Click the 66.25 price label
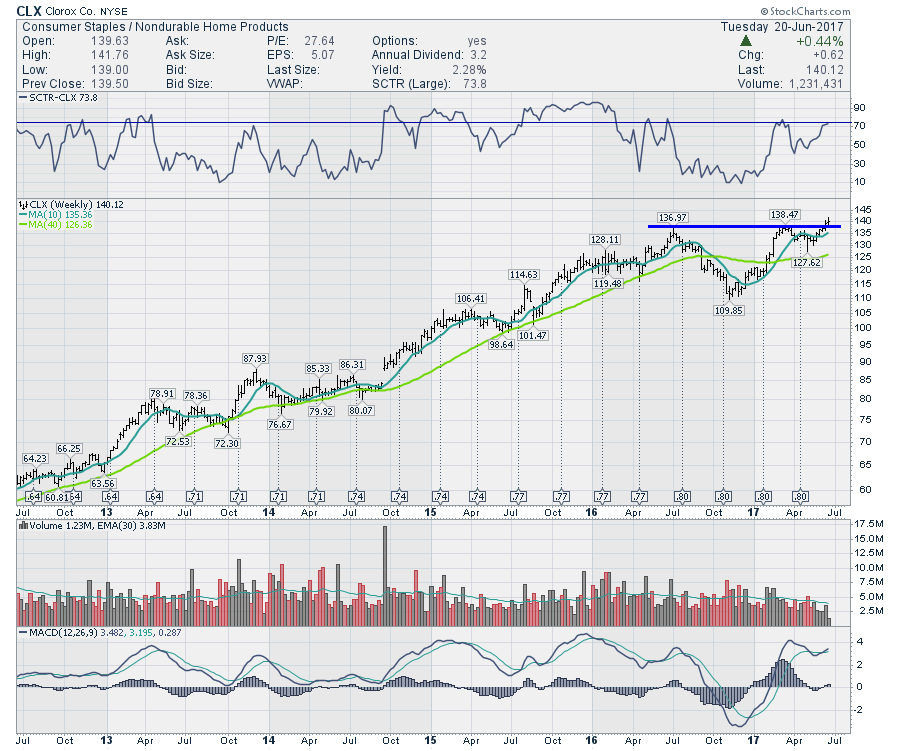 click(69, 448)
